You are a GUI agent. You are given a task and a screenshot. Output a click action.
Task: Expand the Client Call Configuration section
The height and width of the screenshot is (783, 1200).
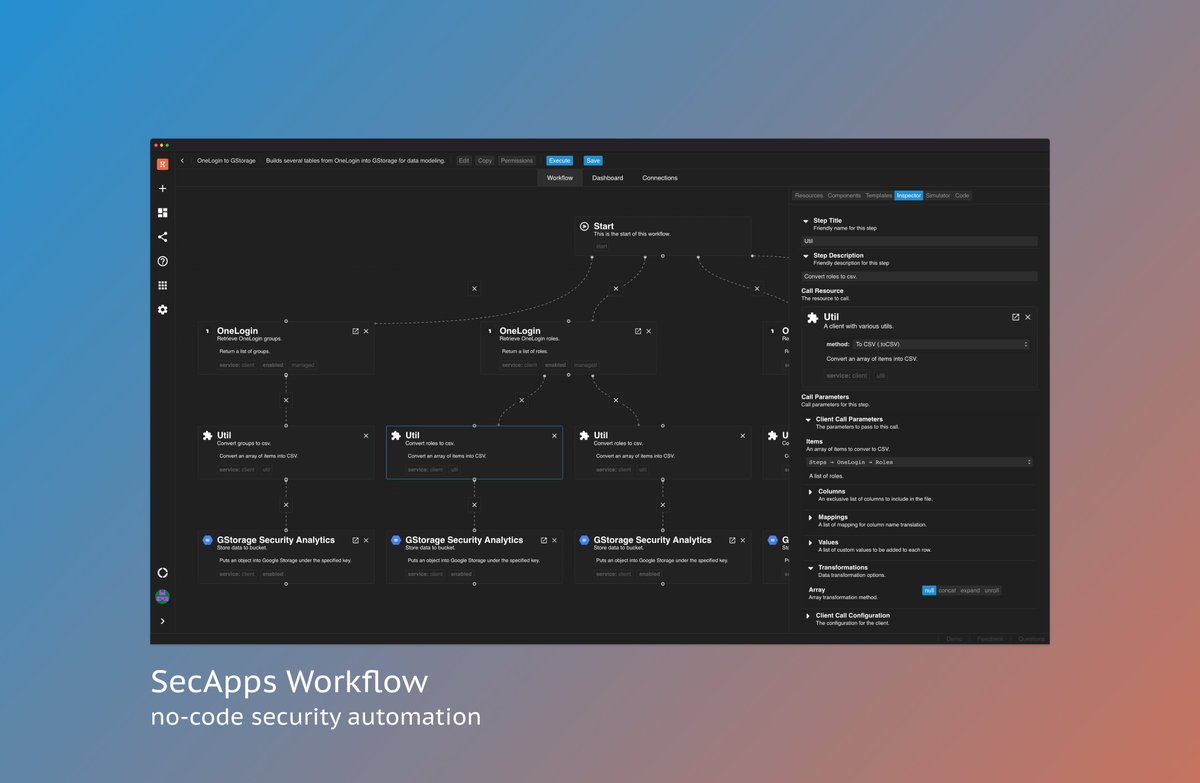click(808, 616)
